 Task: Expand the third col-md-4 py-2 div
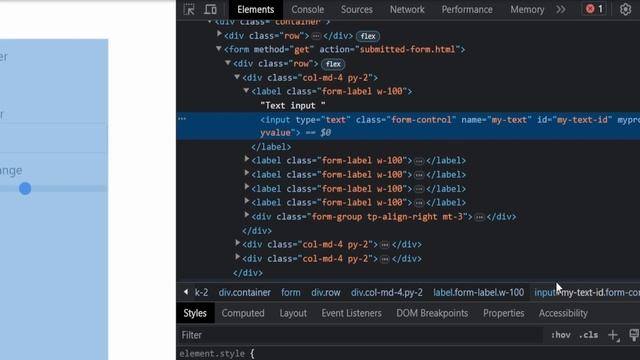(x=238, y=257)
